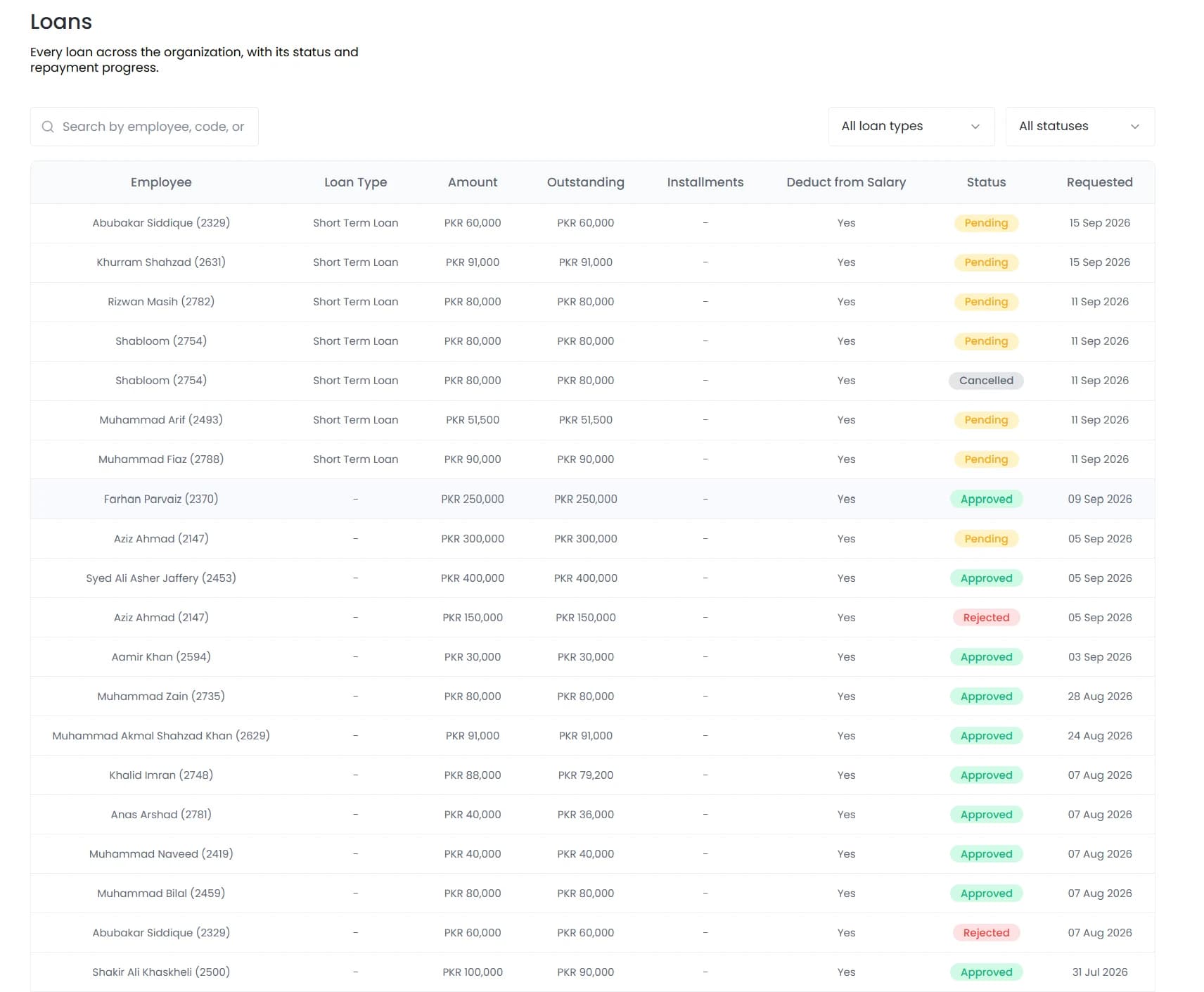This screenshot has height=992, width=1204.
Task: Select Muhammad Arif (2493) employee name
Action: pyautogui.click(x=161, y=420)
